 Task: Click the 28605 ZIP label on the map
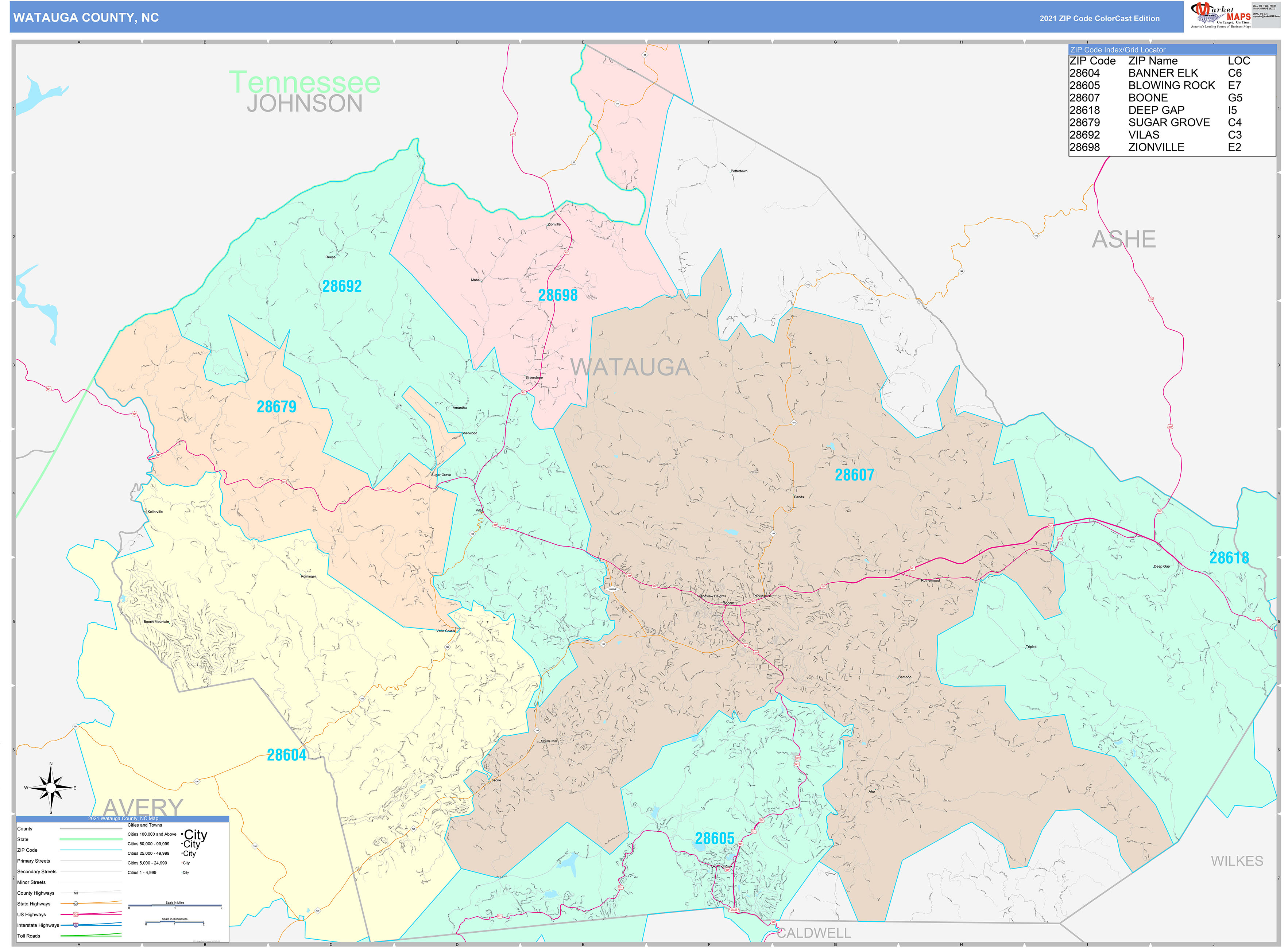pos(714,838)
